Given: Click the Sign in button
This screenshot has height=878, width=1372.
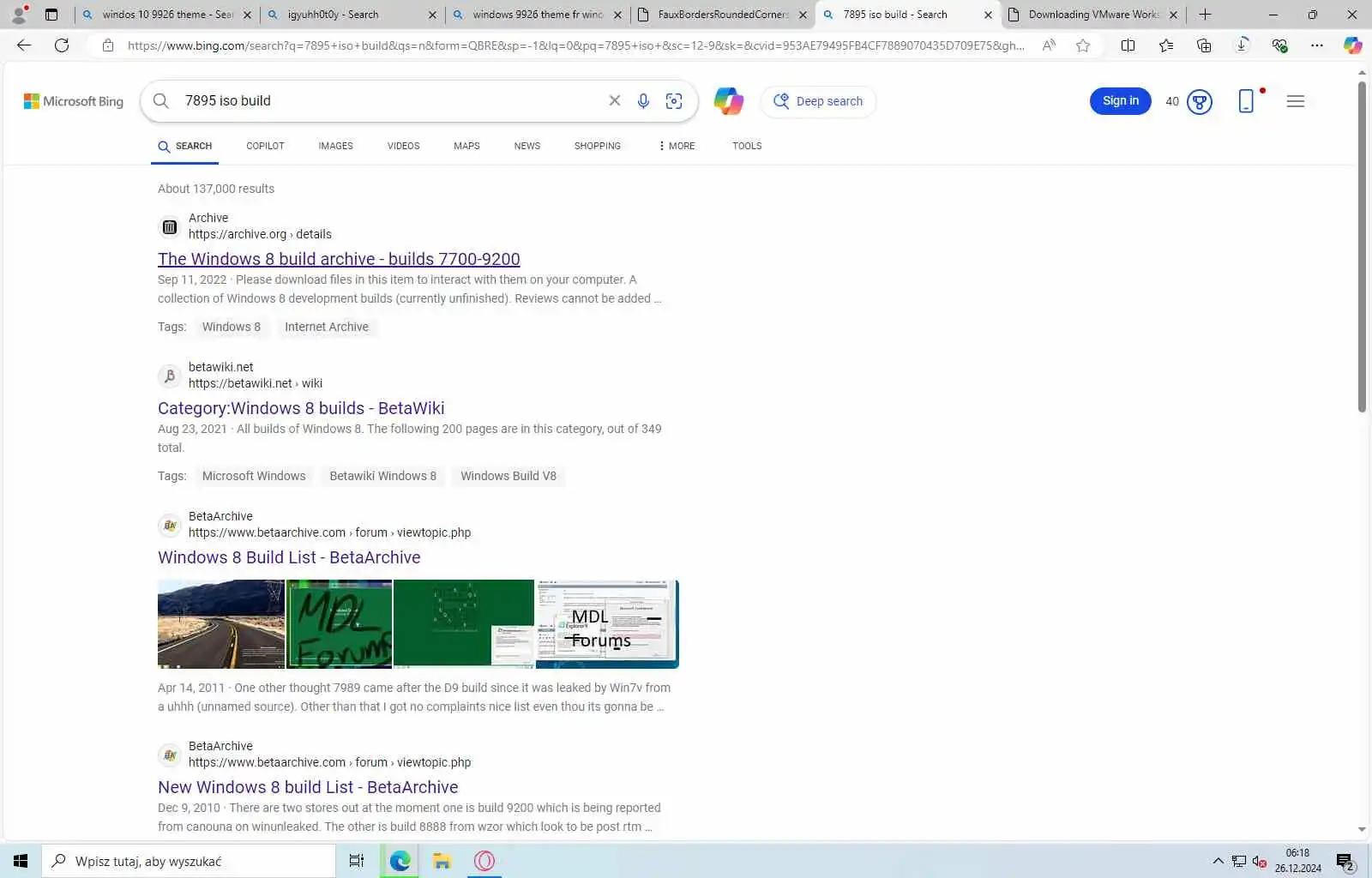Looking at the screenshot, I should [x=1121, y=101].
